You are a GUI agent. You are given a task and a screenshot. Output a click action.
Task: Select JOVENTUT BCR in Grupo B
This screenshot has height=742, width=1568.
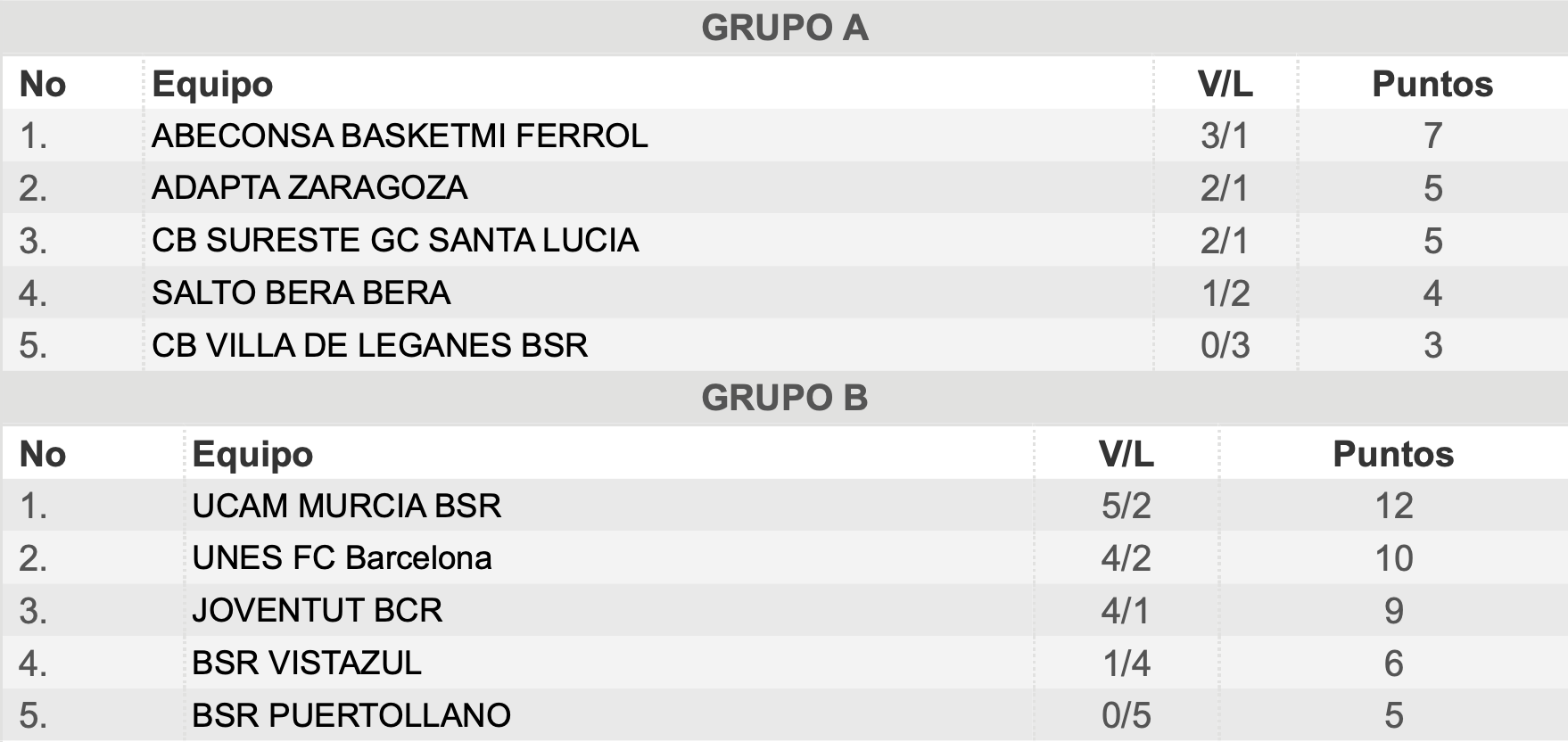[x=317, y=610]
